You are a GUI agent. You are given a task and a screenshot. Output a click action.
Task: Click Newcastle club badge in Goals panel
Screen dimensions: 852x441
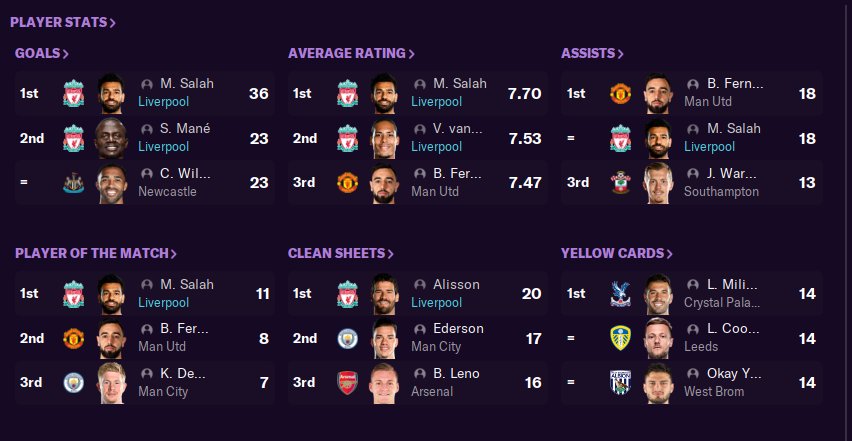pyautogui.click(x=74, y=183)
